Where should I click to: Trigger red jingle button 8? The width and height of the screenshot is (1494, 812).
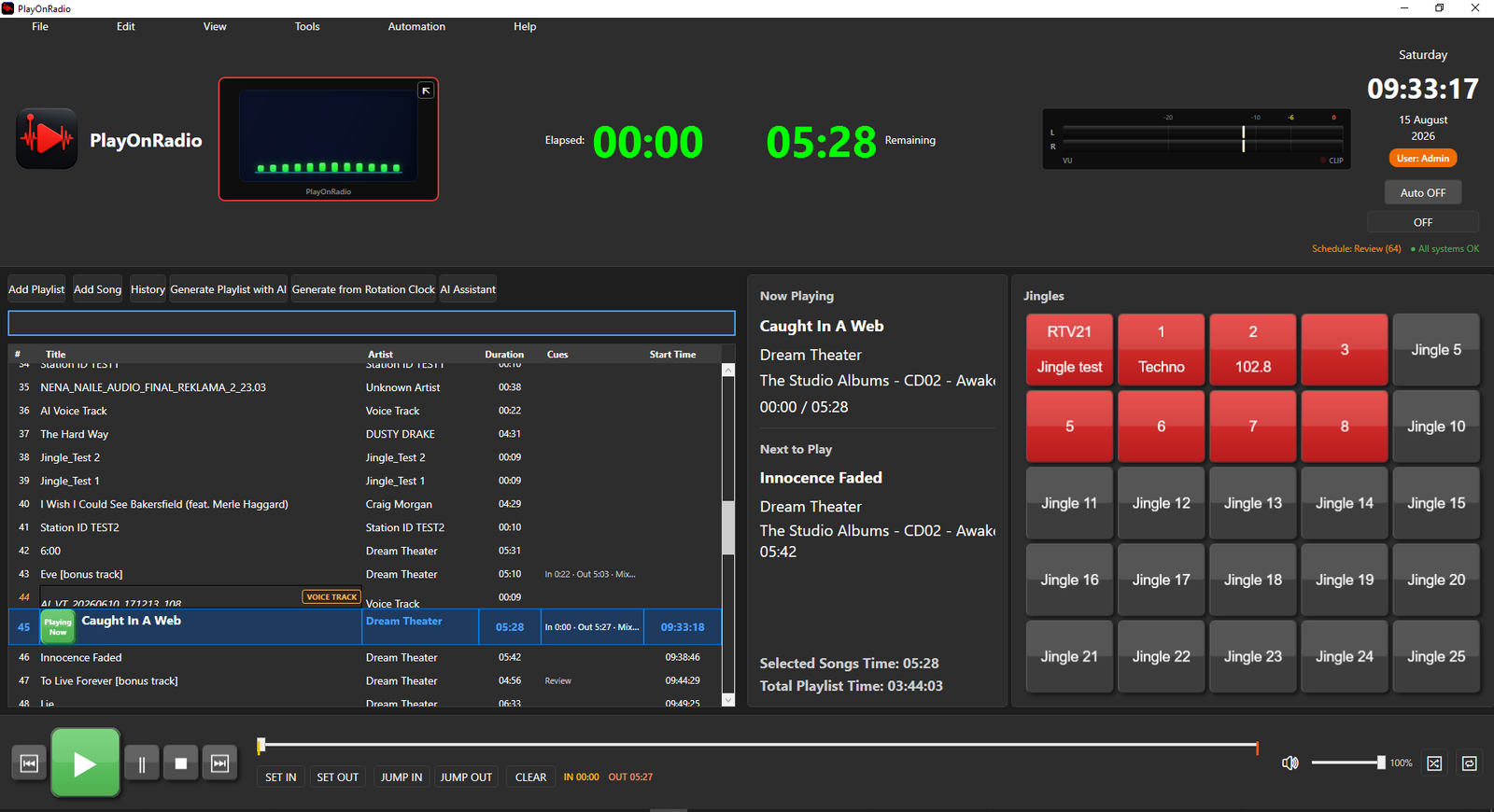point(1345,427)
